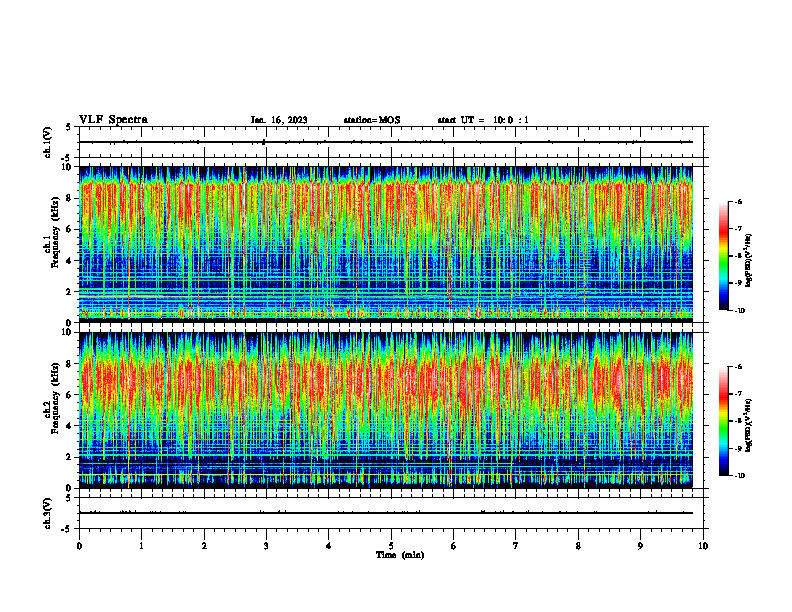Click the ch.1 spectrogram color bar

[x=723, y=256]
